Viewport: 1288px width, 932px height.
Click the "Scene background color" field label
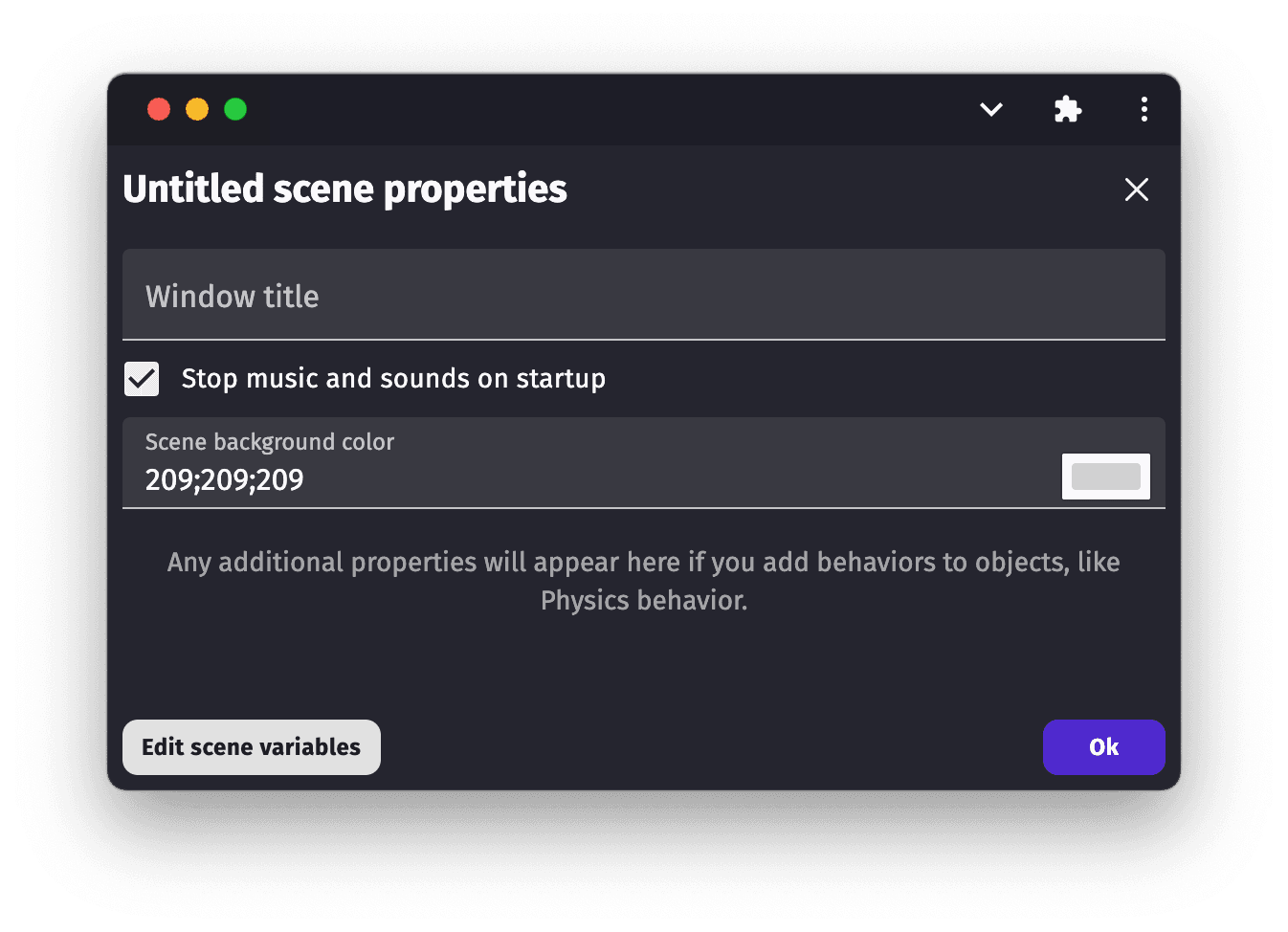(x=269, y=442)
